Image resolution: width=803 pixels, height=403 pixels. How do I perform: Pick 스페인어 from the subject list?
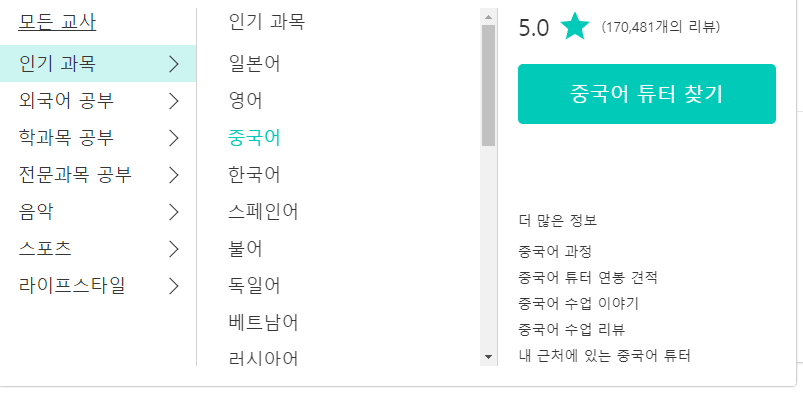point(263,211)
